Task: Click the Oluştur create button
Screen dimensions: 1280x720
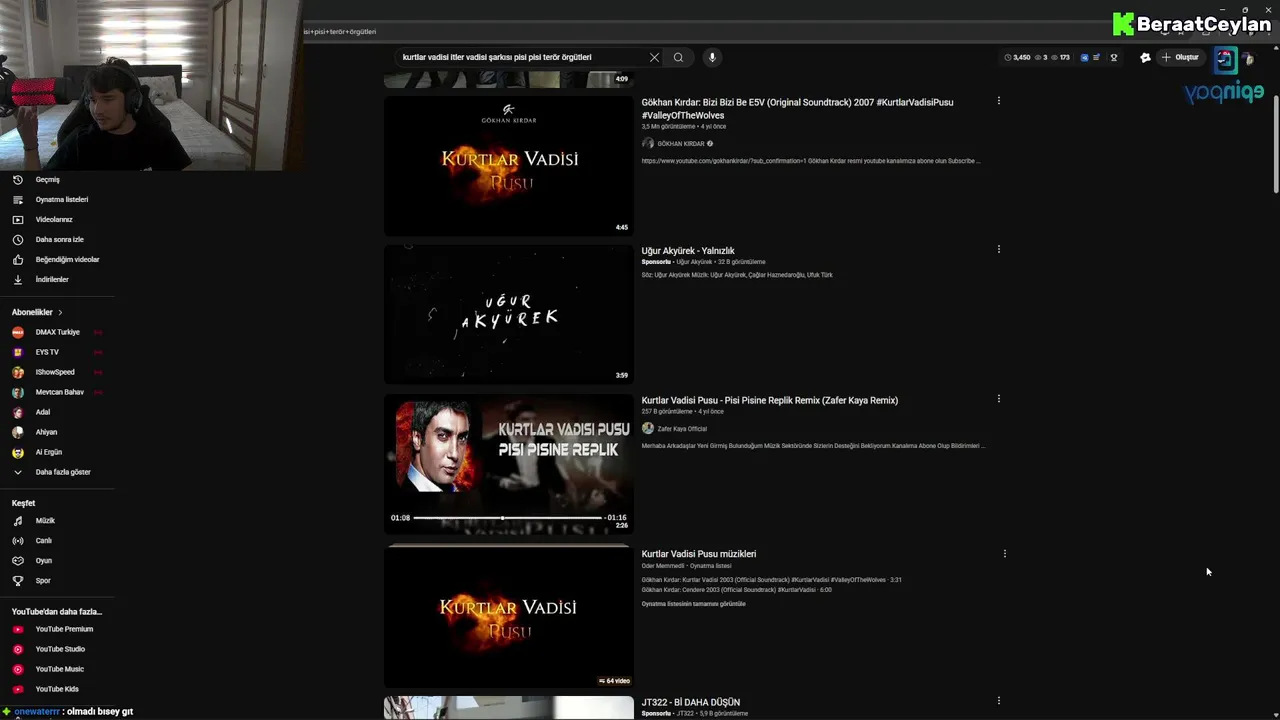Action: point(1180,57)
